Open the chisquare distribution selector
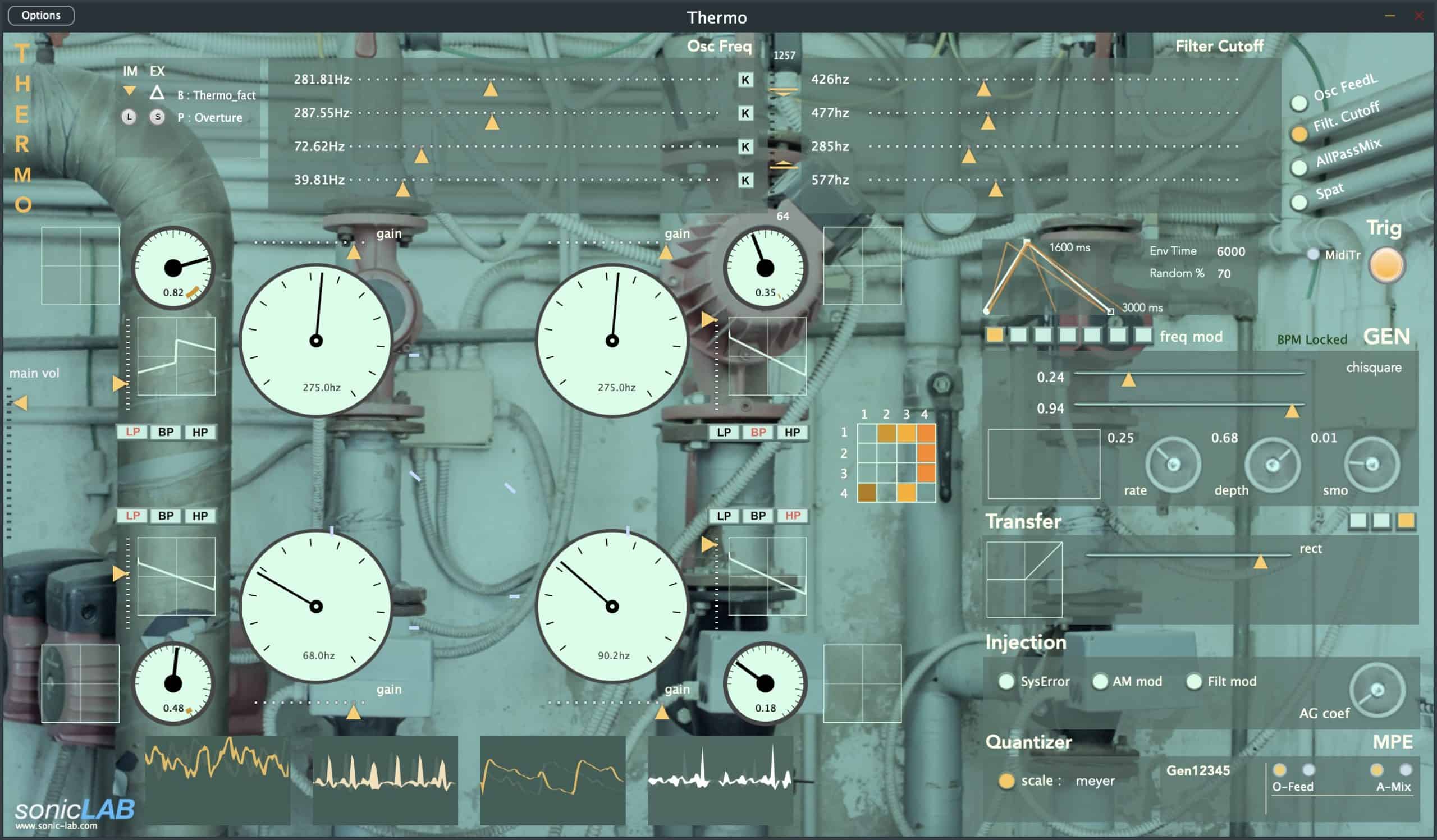Image resolution: width=1437 pixels, height=840 pixels. 1374,368
